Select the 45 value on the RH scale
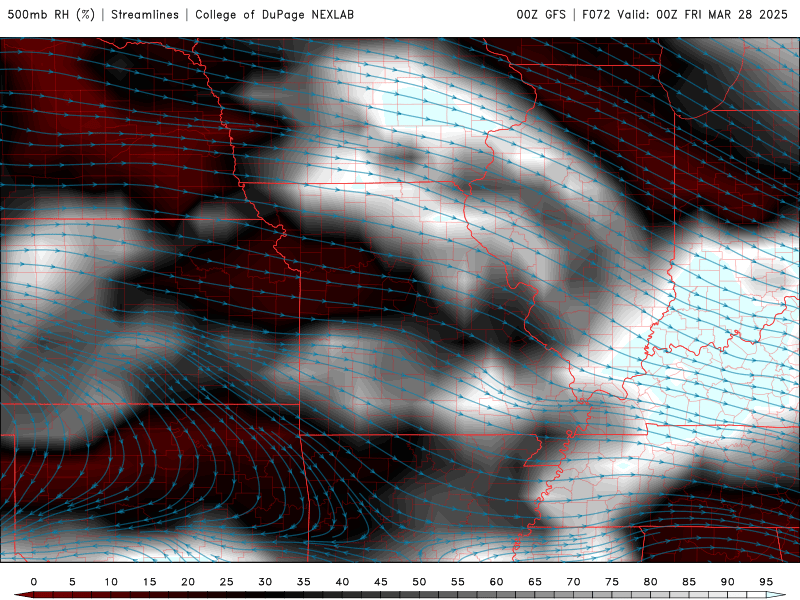This screenshot has width=800, height=600. tap(381, 582)
